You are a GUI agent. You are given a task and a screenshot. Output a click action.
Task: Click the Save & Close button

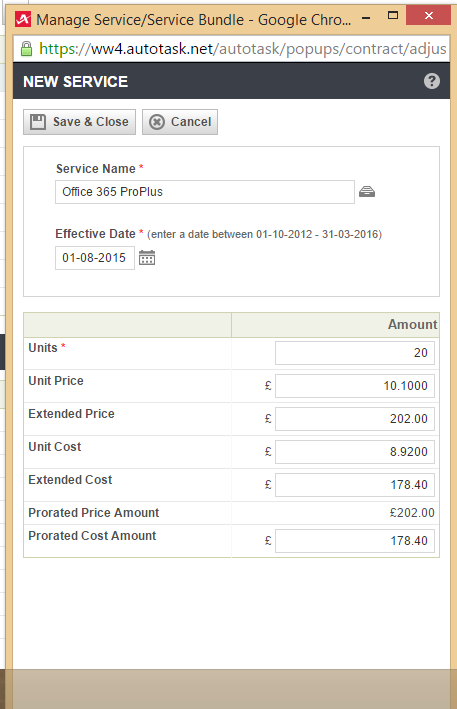click(x=80, y=122)
